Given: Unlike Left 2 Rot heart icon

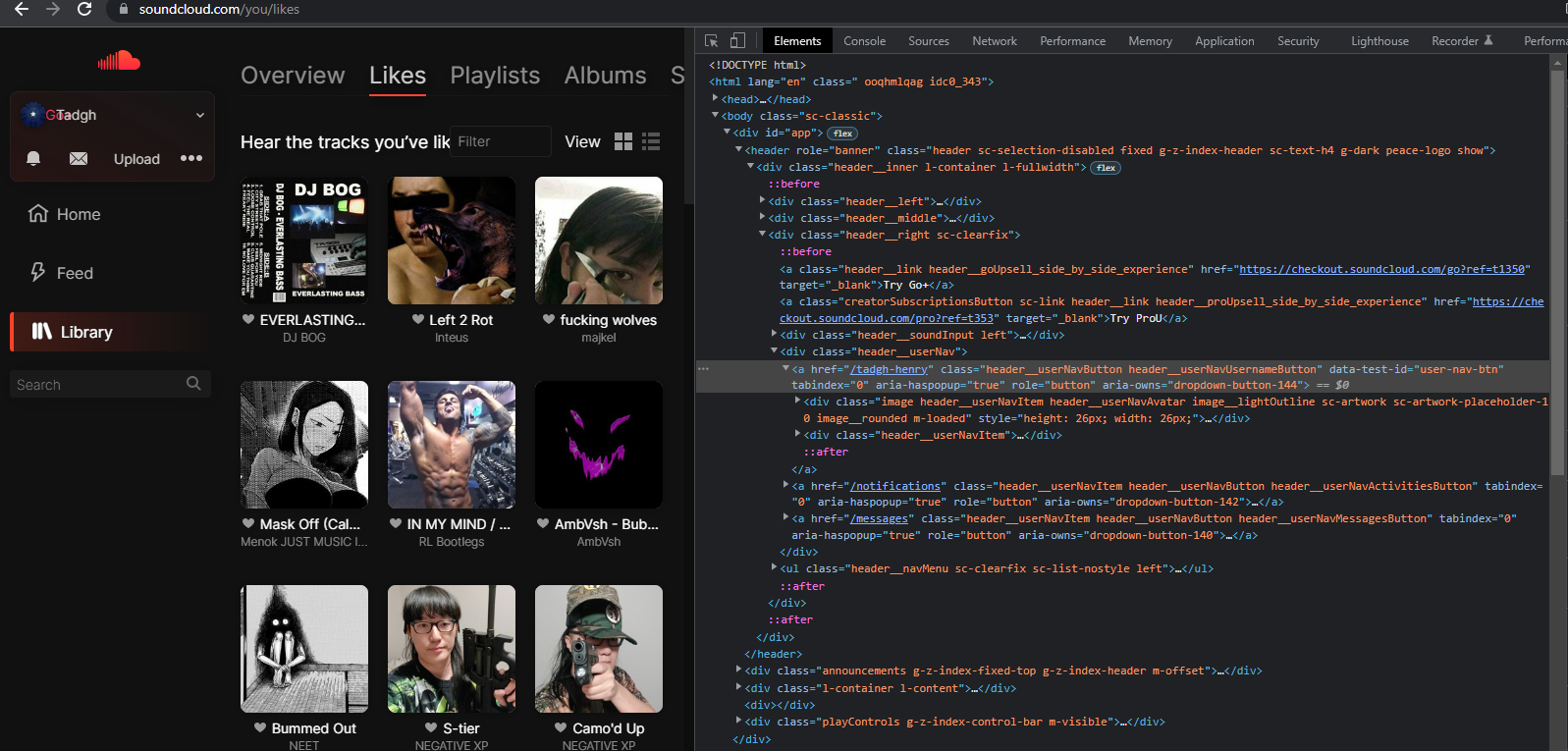Looking at the screenshot, I should coord(418,320).
